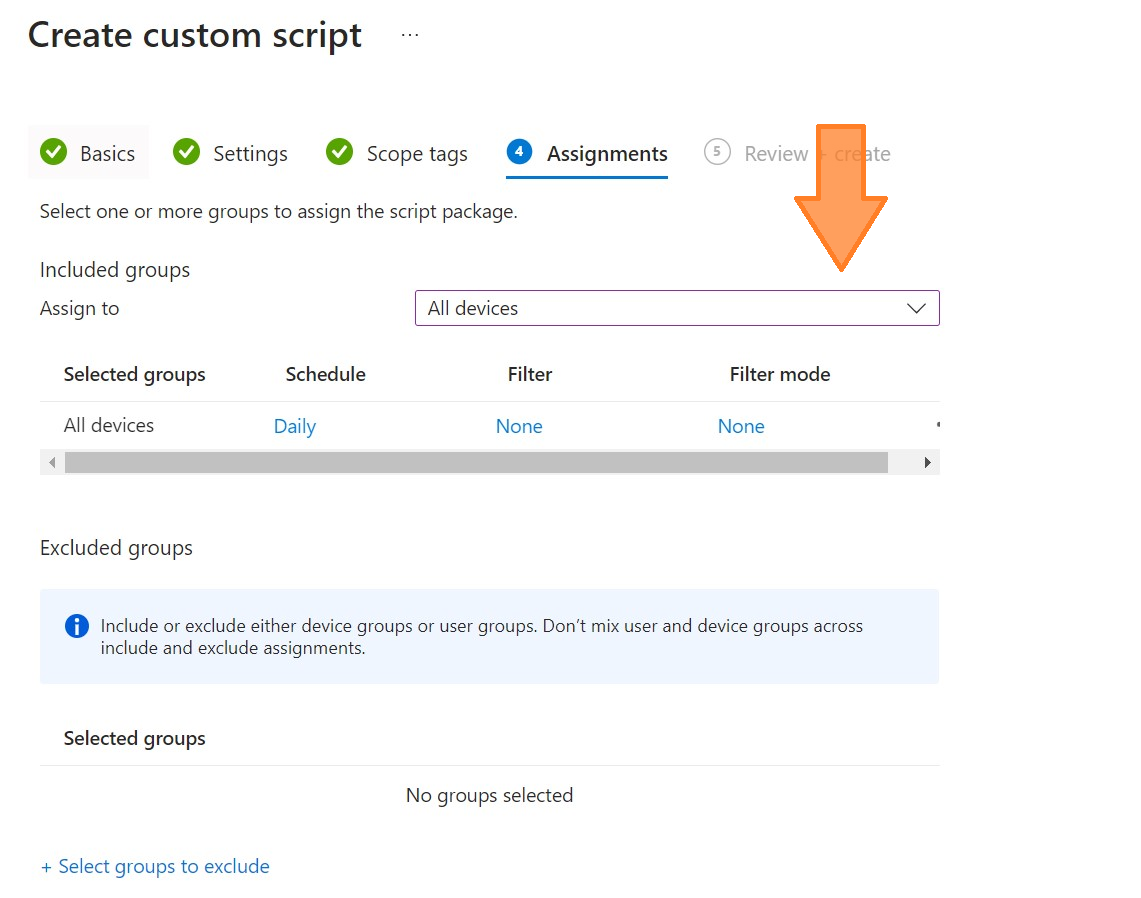
Task: Click the right arrow of the horizontal scrollbar
Action: (927, 462)
